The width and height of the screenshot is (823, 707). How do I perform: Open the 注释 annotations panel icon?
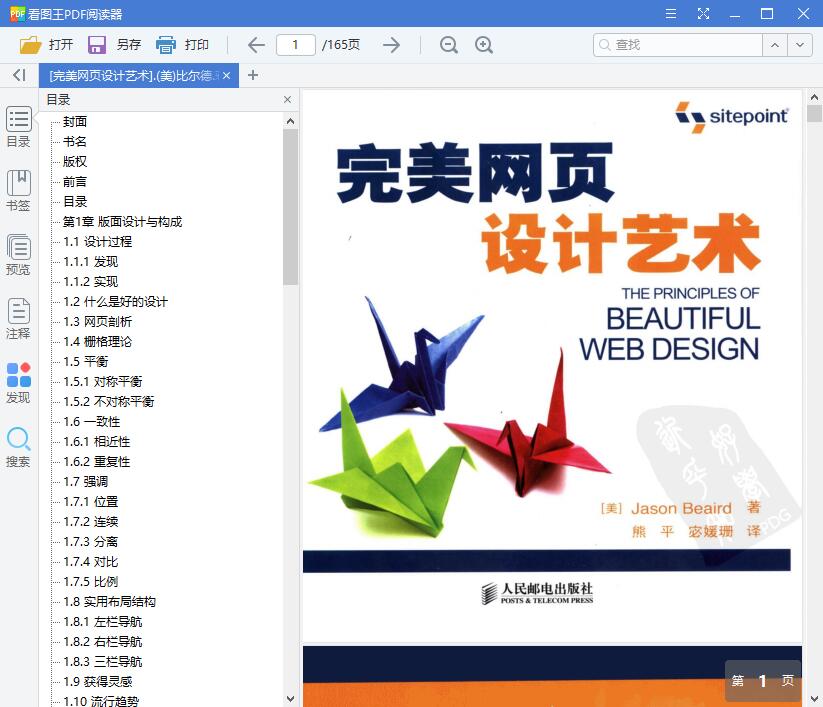coord(18,317)
